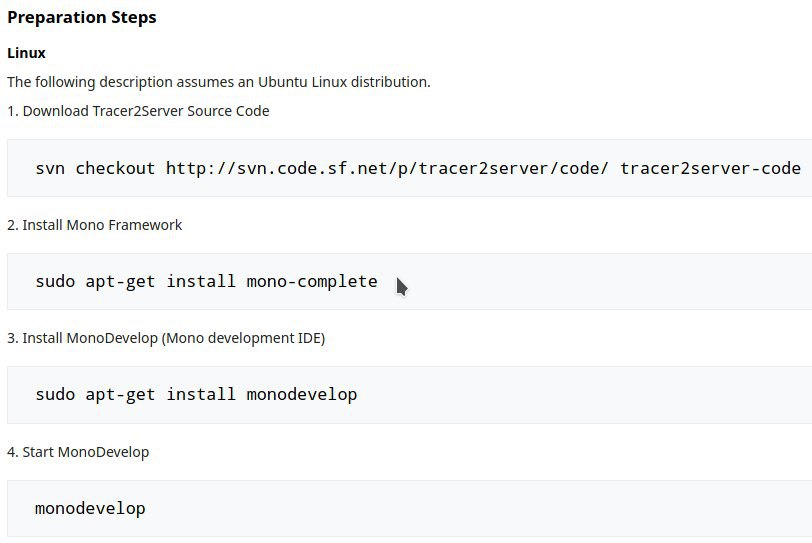812x543 pixels.
Task: Click the Download Tracer2Server Source Code step
Action: point(138,111)
